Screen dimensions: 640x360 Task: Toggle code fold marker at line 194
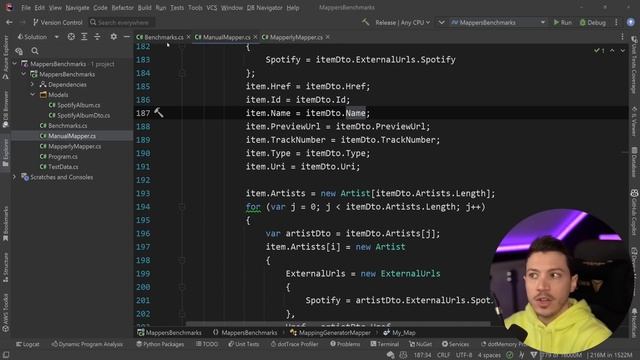click(x=182, y=207)
